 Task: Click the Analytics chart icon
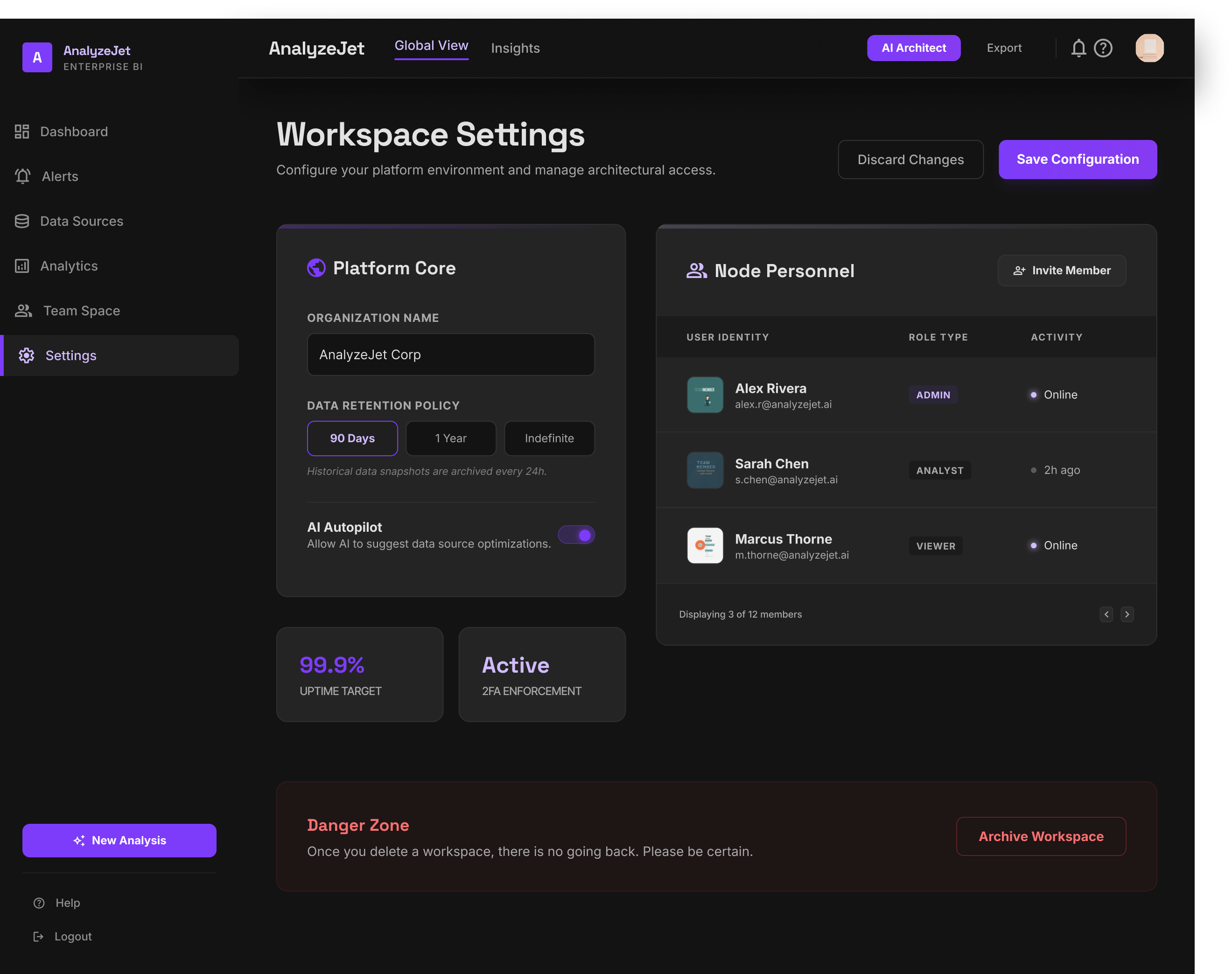(21, 266)
